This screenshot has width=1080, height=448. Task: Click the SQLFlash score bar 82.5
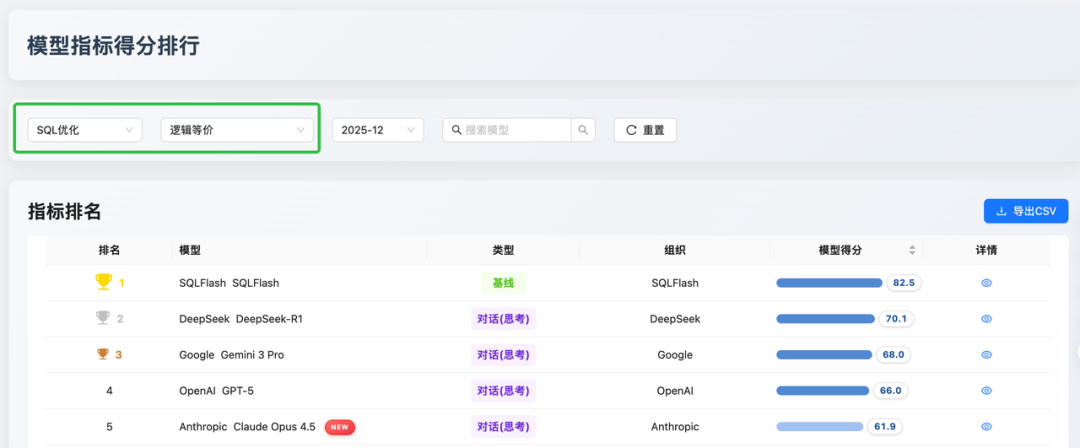click(829, 283)
